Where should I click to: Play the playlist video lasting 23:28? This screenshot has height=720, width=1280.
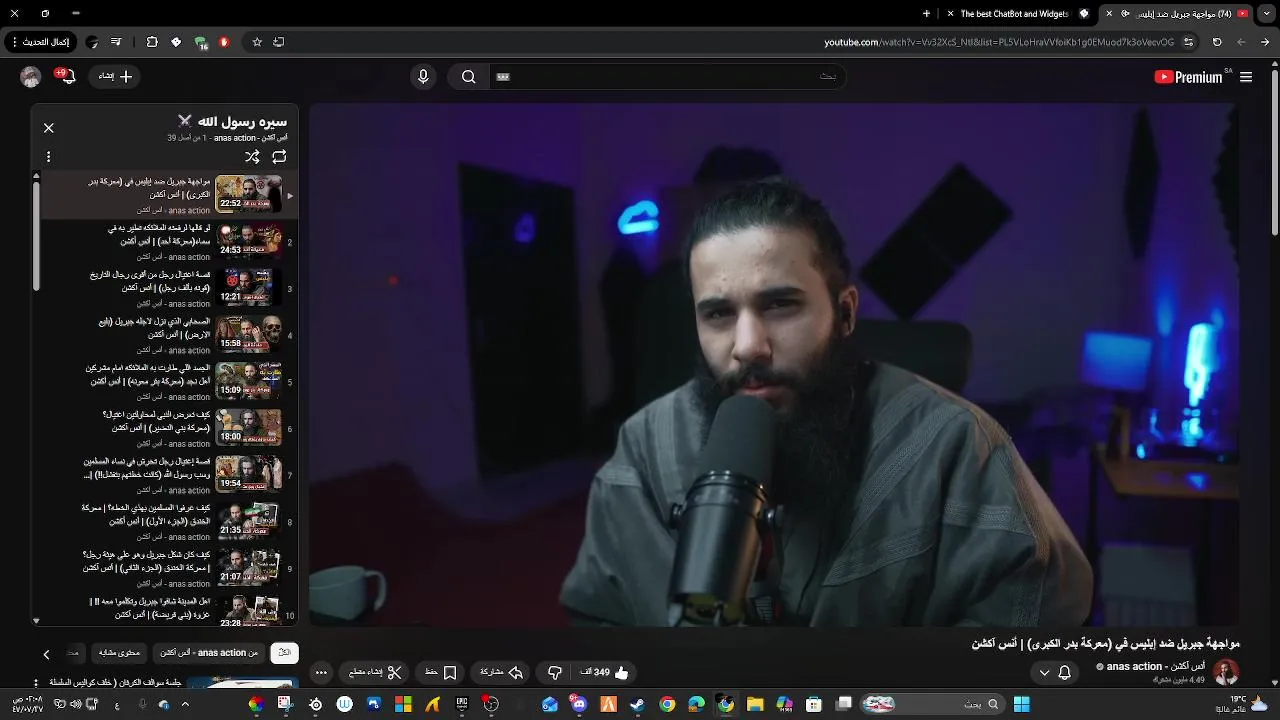point(166,609)
